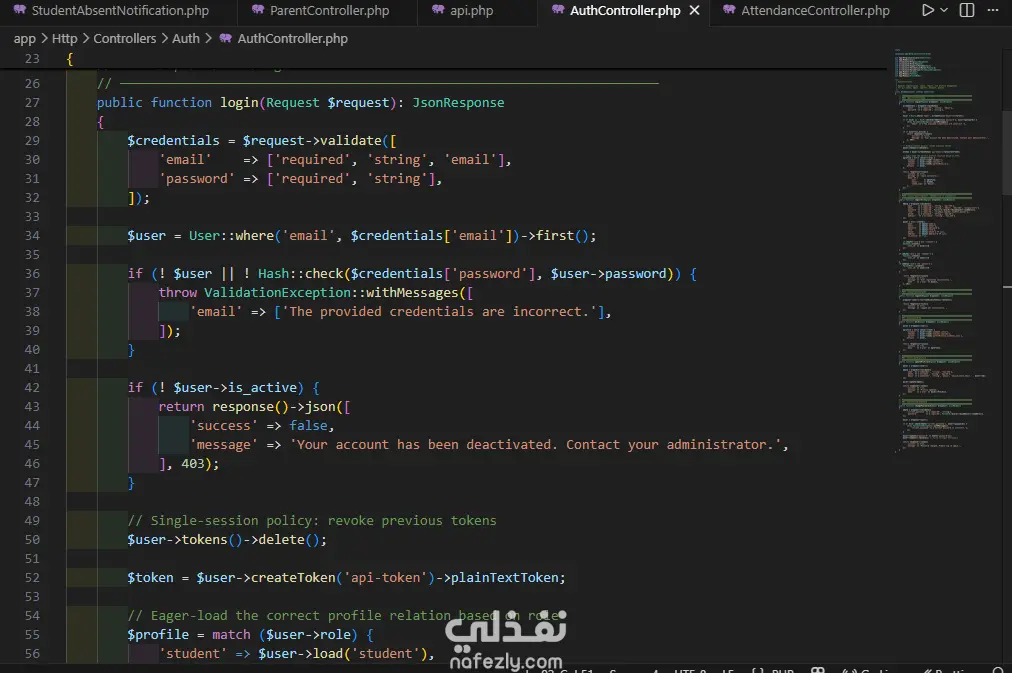Close the AuthController.php tab
The image size is (1012, 673).
pos(694,10)
